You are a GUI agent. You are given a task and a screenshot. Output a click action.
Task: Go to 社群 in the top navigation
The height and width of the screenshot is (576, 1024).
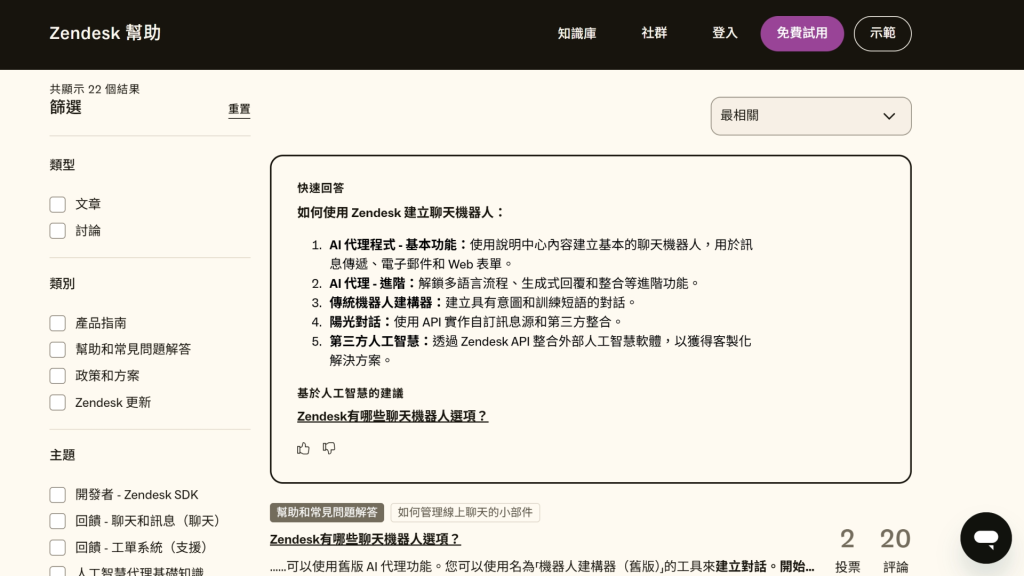[x=654, y=33]
